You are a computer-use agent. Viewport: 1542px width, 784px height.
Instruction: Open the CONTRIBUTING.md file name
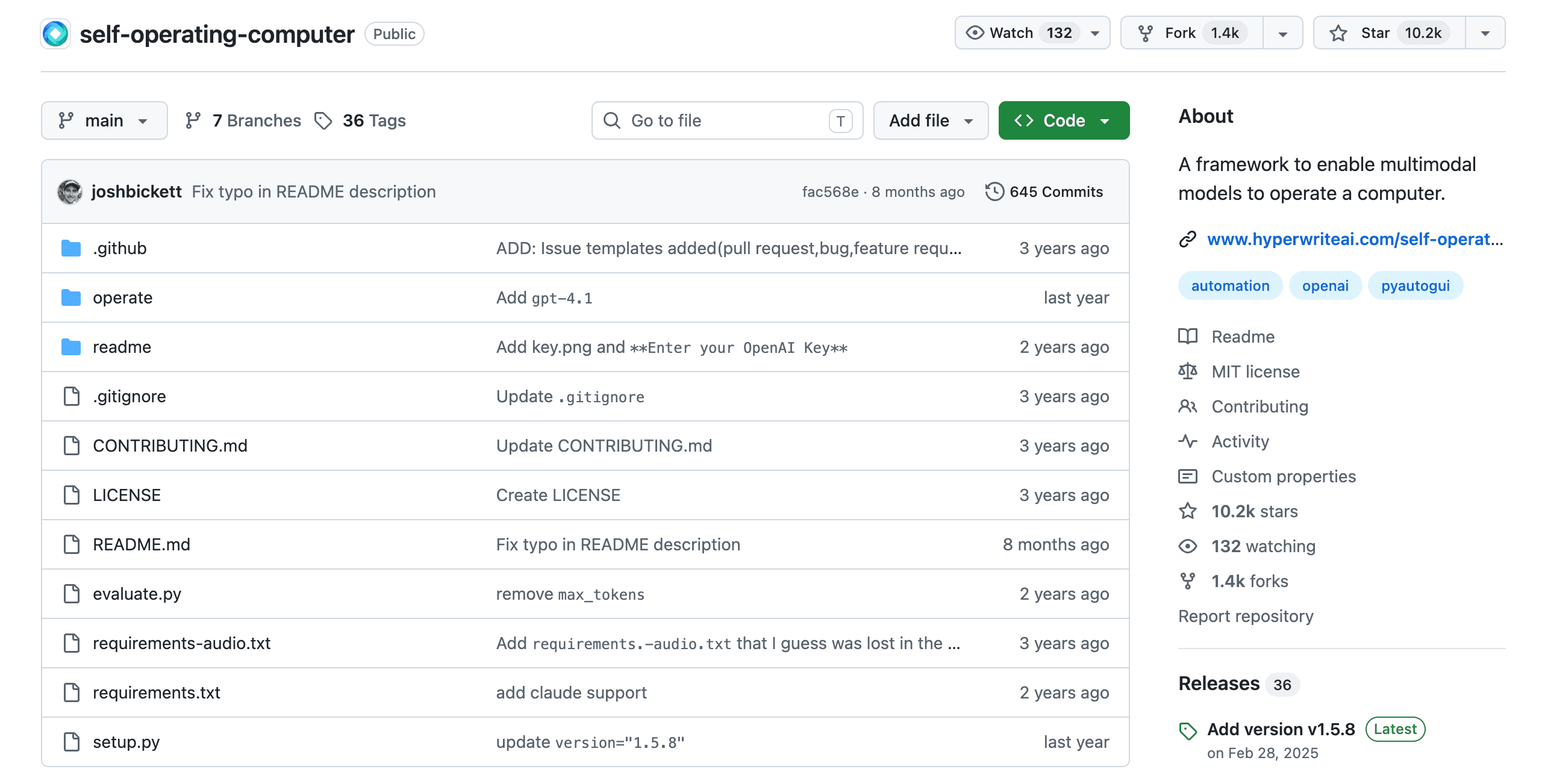(x=170, y=446)
